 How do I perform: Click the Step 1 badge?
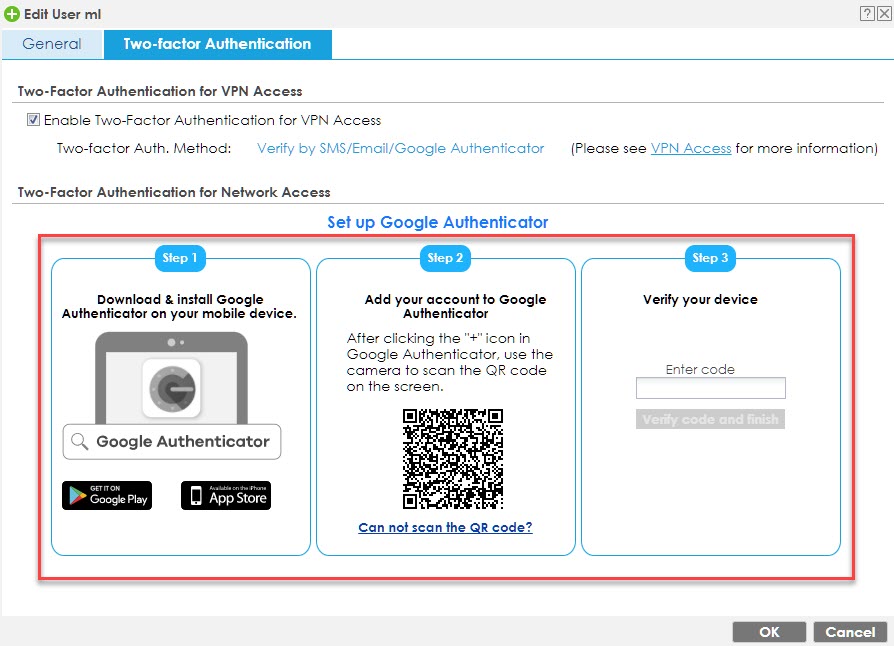click(180, 258)
